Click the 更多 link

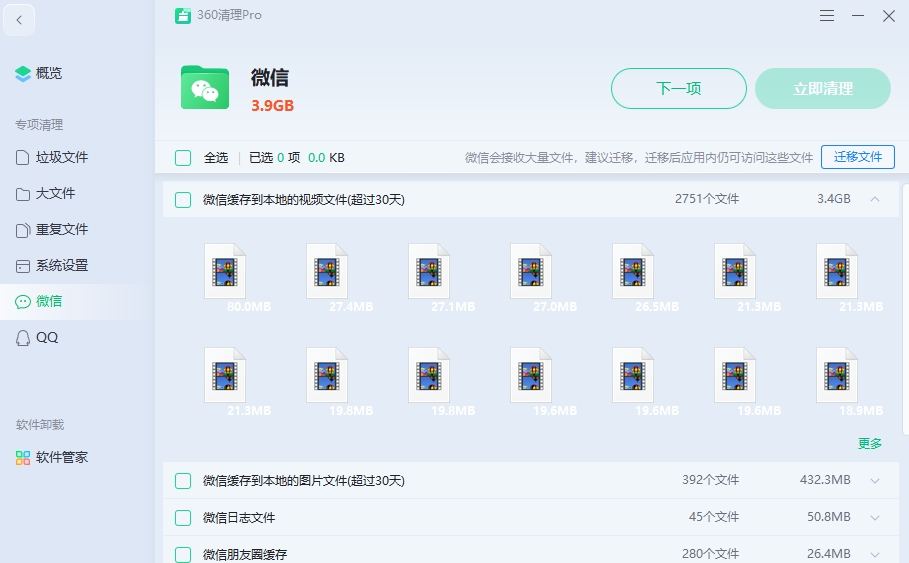[870, 444]
